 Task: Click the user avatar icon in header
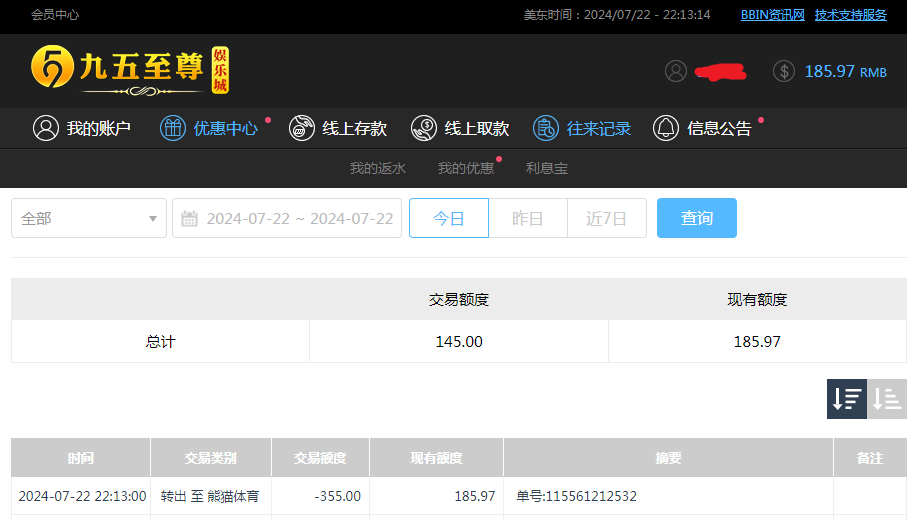pos(676,71)
